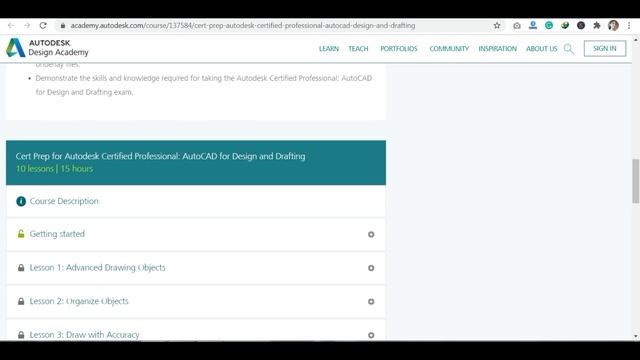Open the TEACH menu
Viewport: 640px width, 360px height.
click(x=358, y=49)
